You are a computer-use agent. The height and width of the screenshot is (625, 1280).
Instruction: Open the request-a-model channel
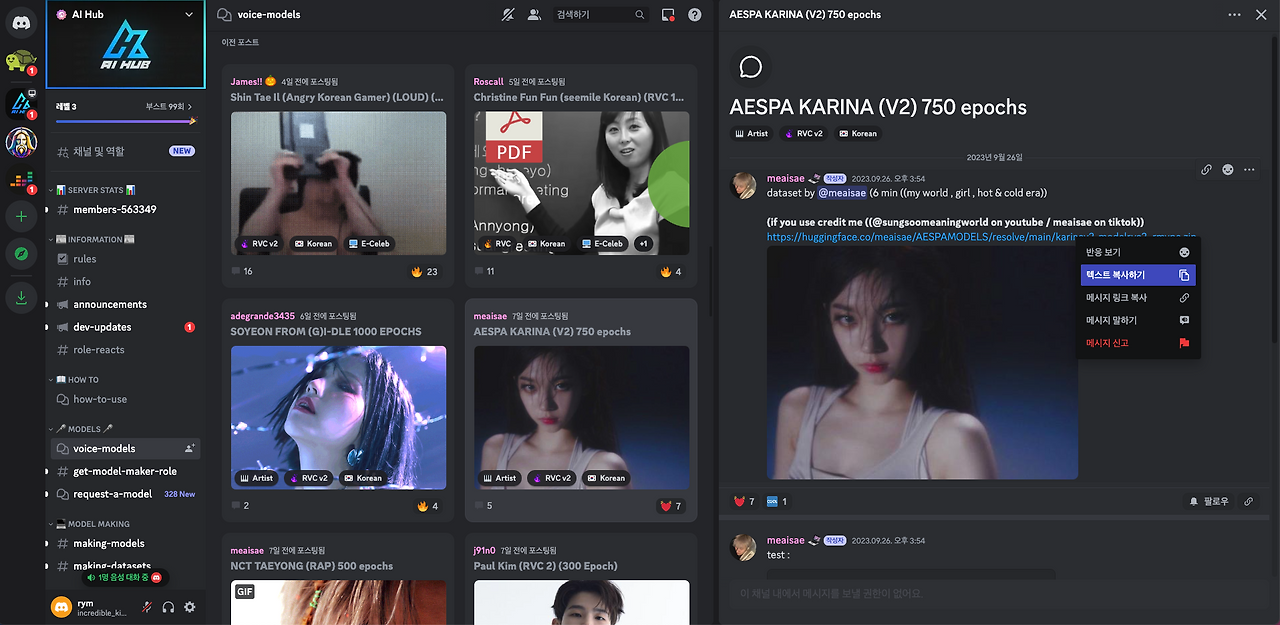coord(126,494)
